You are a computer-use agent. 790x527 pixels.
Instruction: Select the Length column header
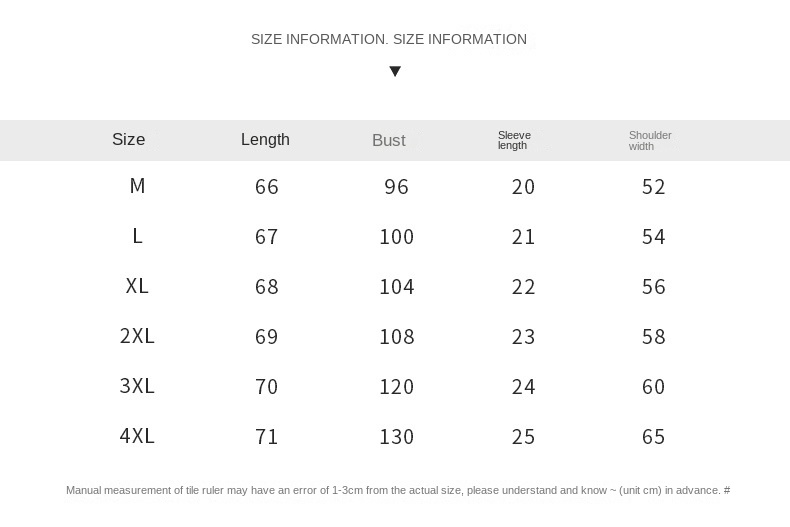[265, 140]
